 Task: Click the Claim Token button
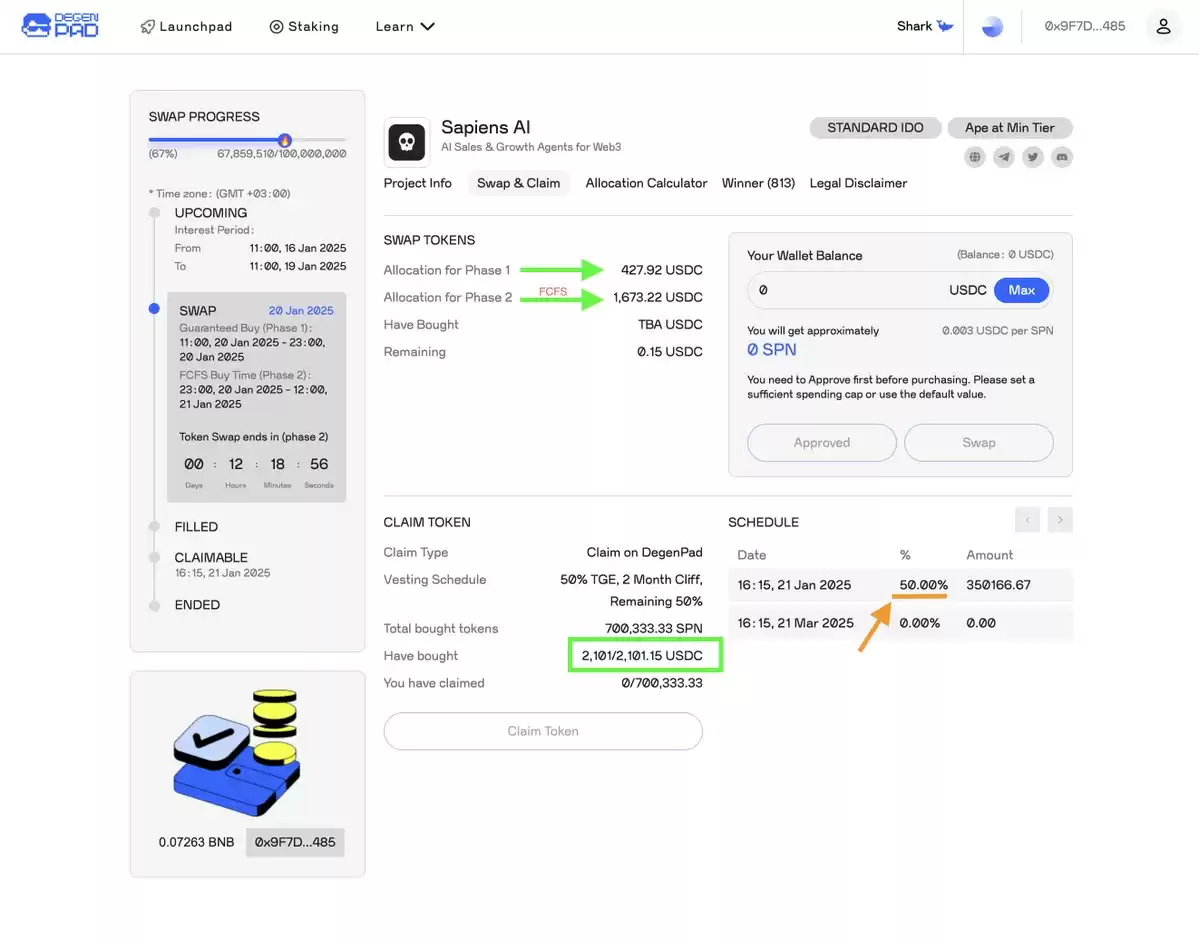543,731
